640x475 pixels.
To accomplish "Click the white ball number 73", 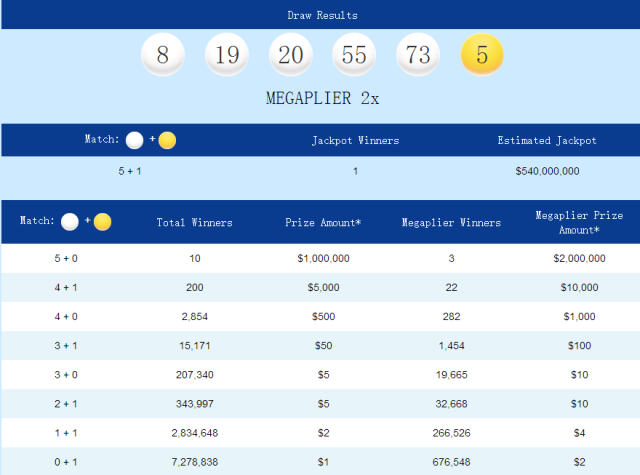I will (418, 54).
